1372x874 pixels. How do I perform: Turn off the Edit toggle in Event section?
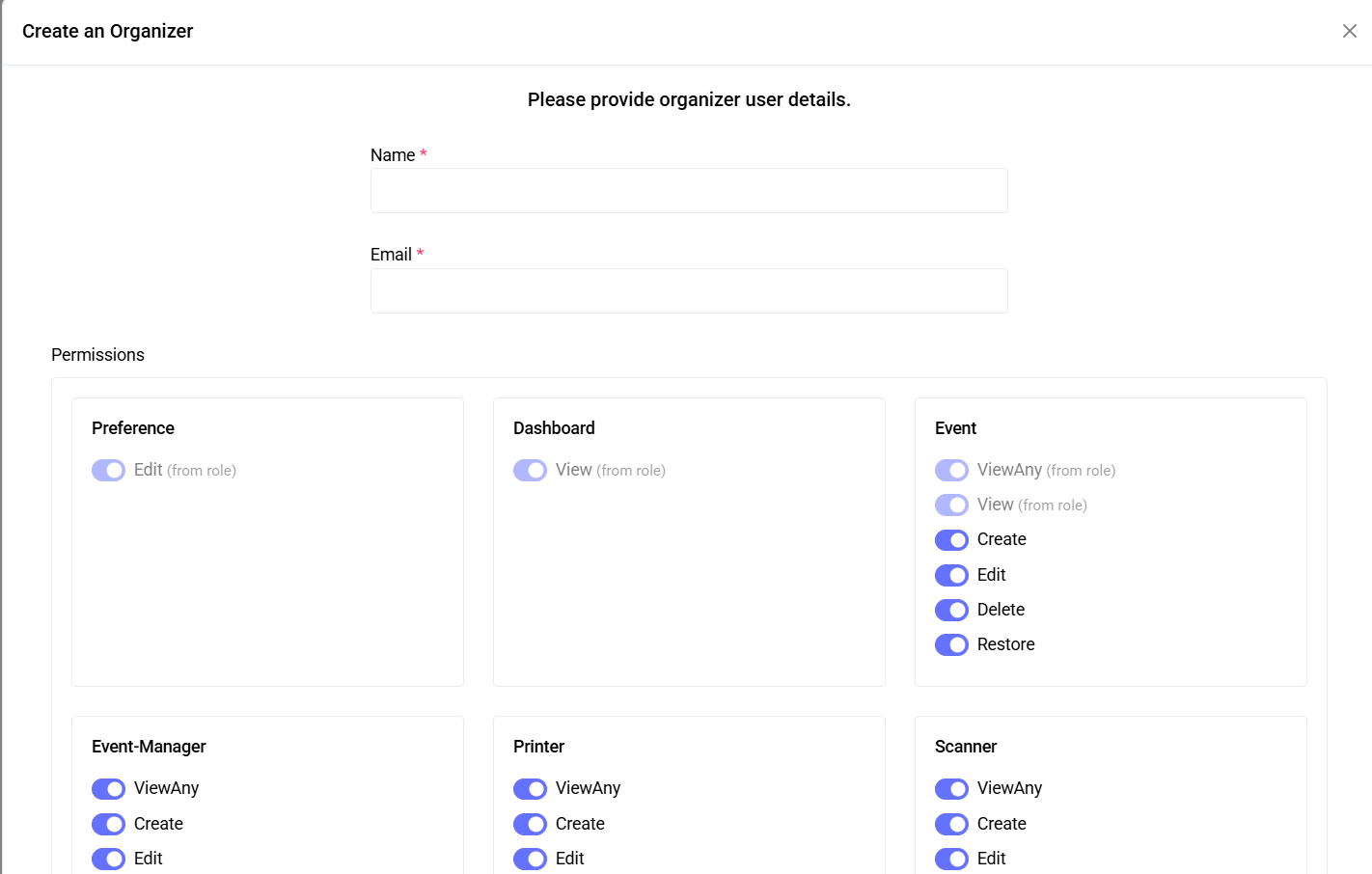[951, 574]
